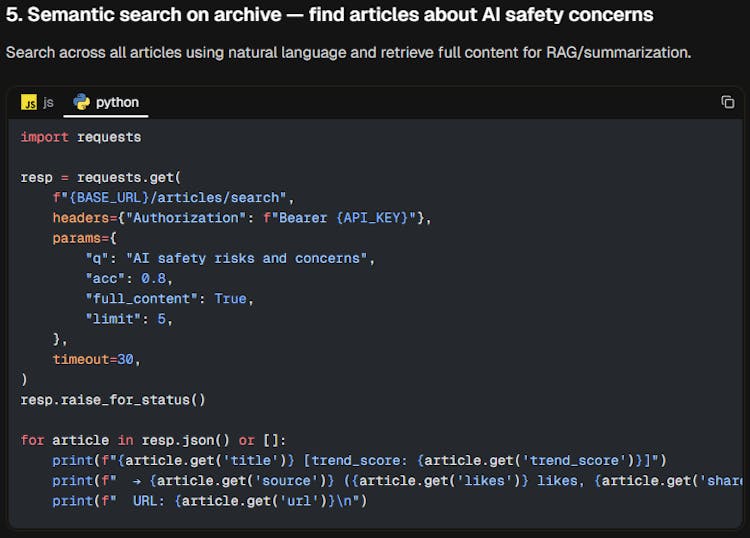The width and height of the screenshot is (750, 538).
Task: Click the description text about RAG/summarization
Action: (348, 52)
